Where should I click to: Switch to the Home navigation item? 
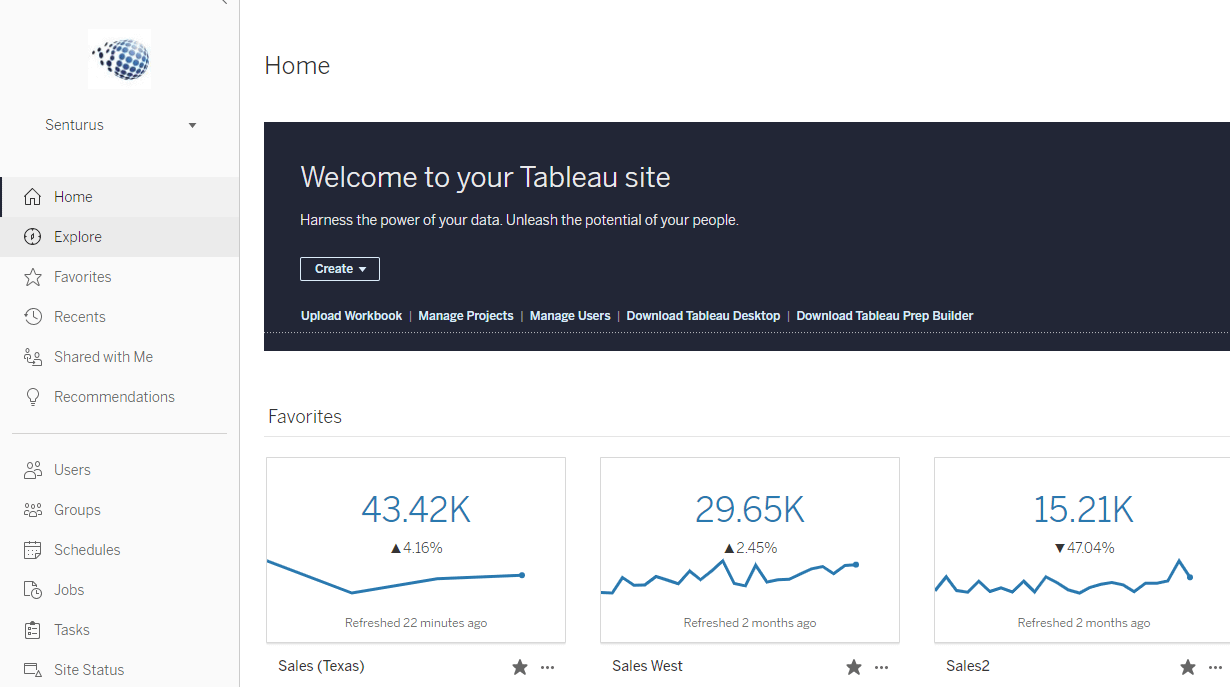pyautogui.click(x=74, y=196)
